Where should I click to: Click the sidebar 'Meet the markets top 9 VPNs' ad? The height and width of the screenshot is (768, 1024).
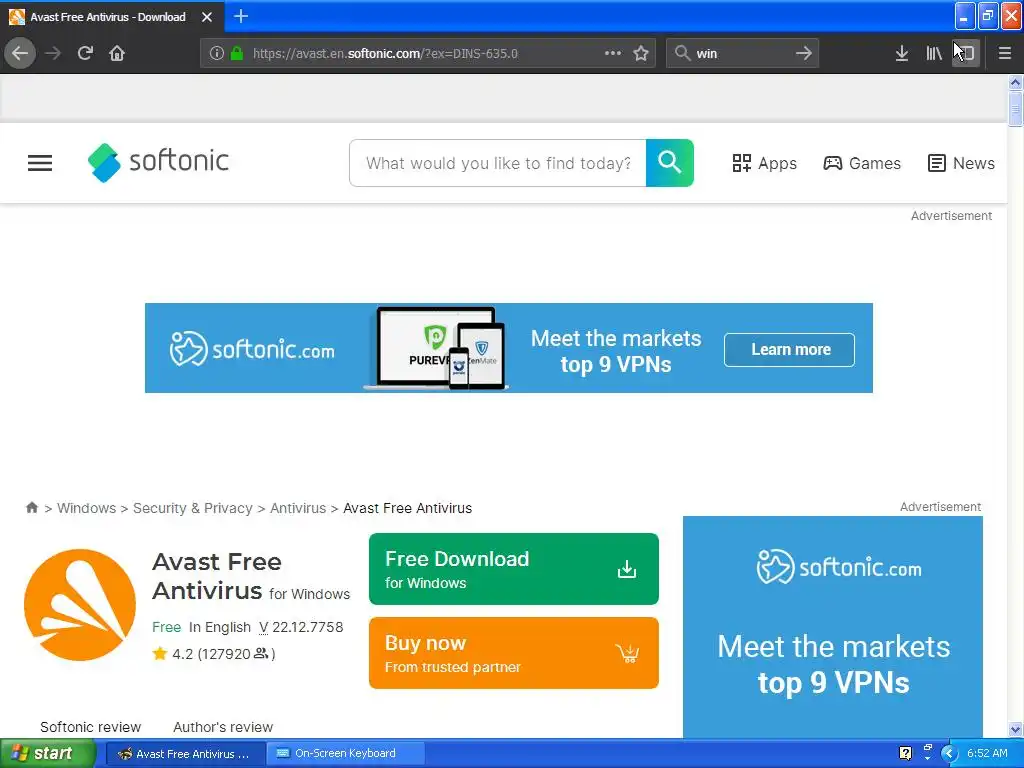click(x=833, y=627)
